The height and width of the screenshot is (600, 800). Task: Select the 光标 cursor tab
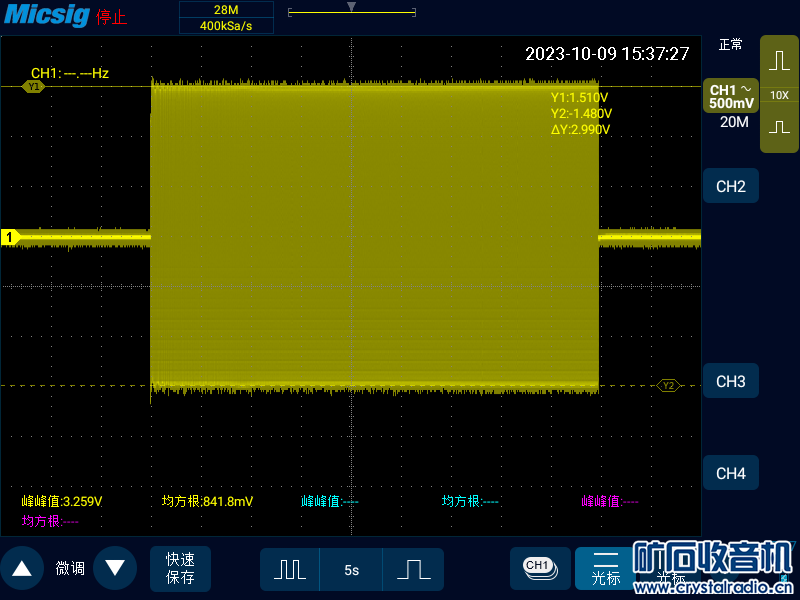click(605, 568)
